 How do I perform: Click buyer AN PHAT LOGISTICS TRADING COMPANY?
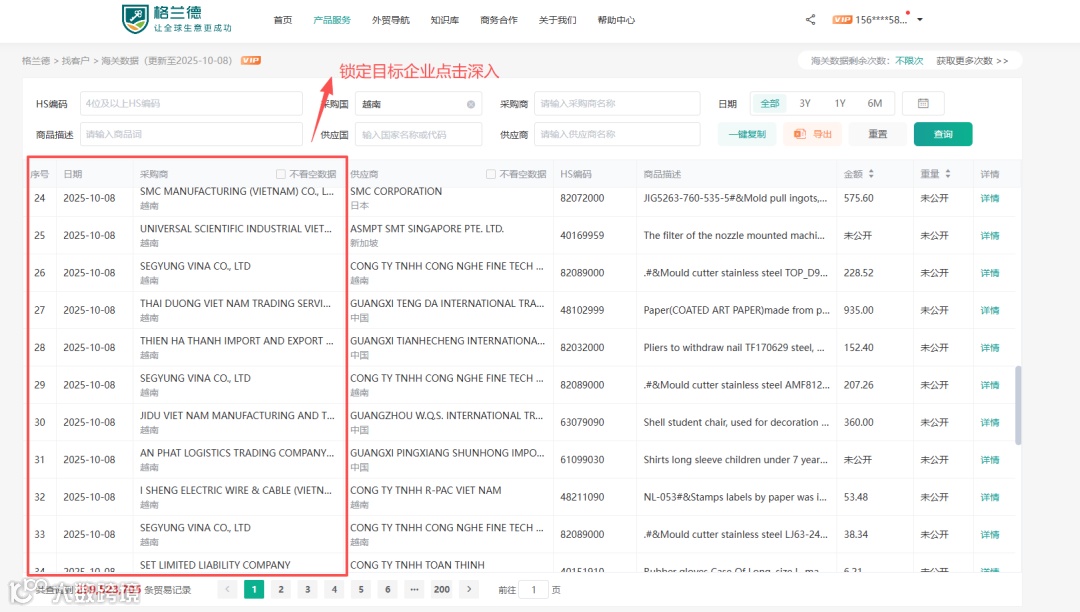pyautogui.click(x=237, y=453)
